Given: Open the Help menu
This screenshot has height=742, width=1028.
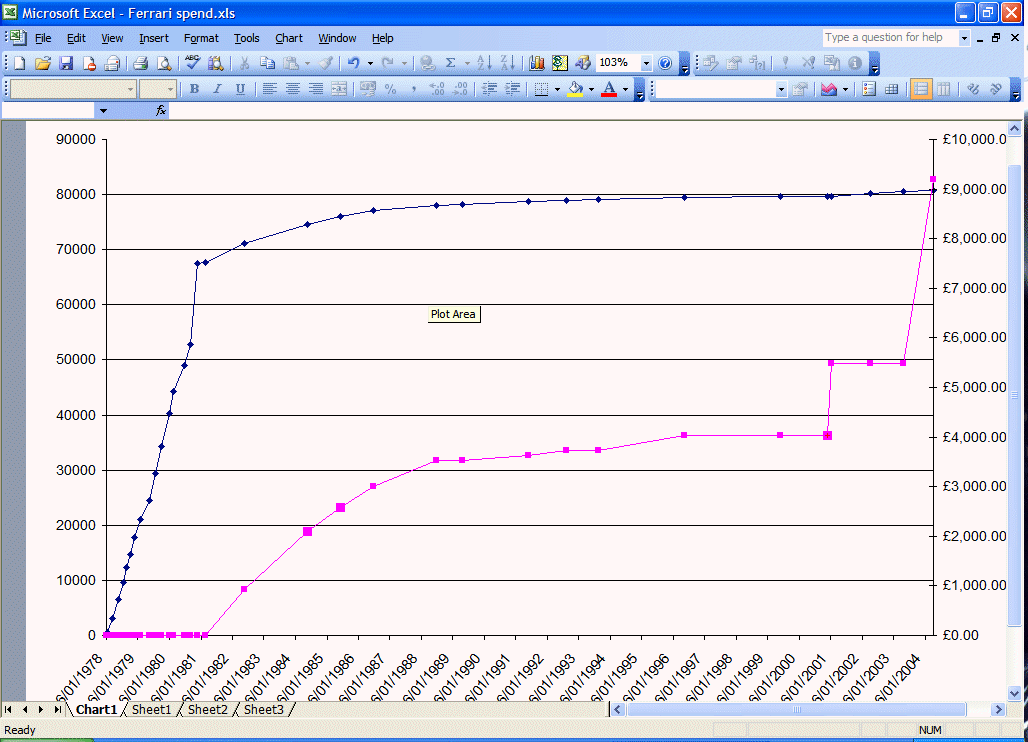Looking at the screenshot, I should [x=382, y=38].
